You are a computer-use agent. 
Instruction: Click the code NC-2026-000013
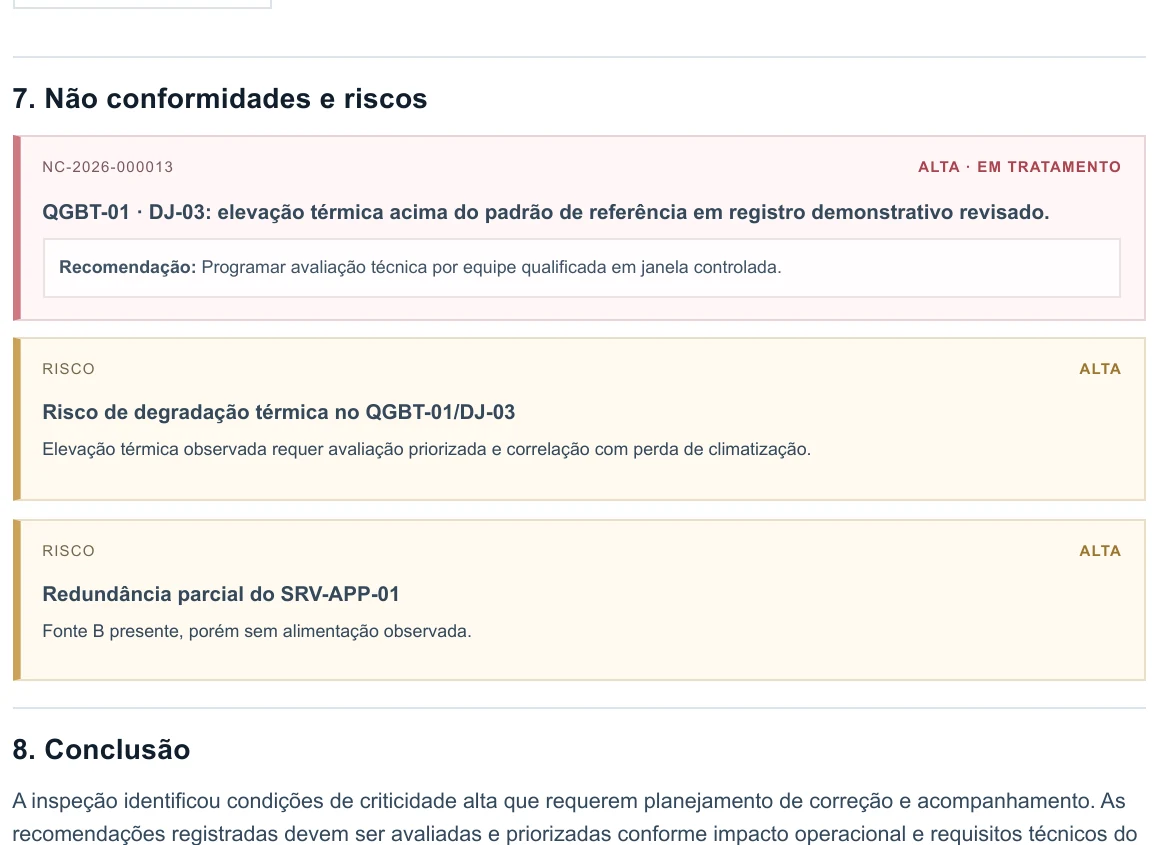tap(108, 167)
